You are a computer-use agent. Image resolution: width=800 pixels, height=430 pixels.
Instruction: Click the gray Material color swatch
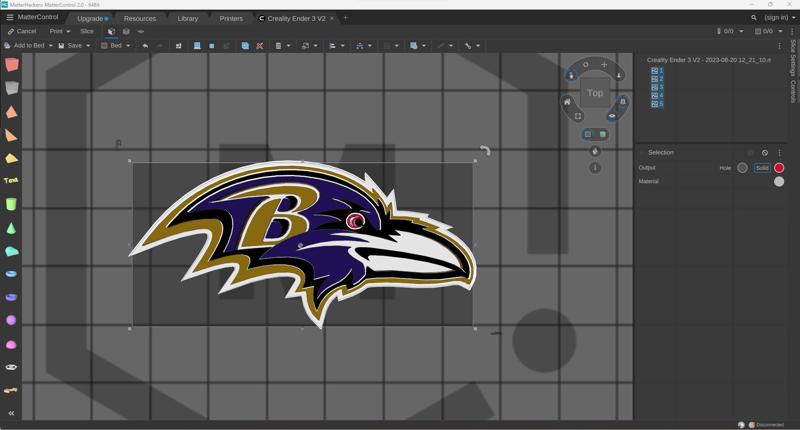(779, 182)
